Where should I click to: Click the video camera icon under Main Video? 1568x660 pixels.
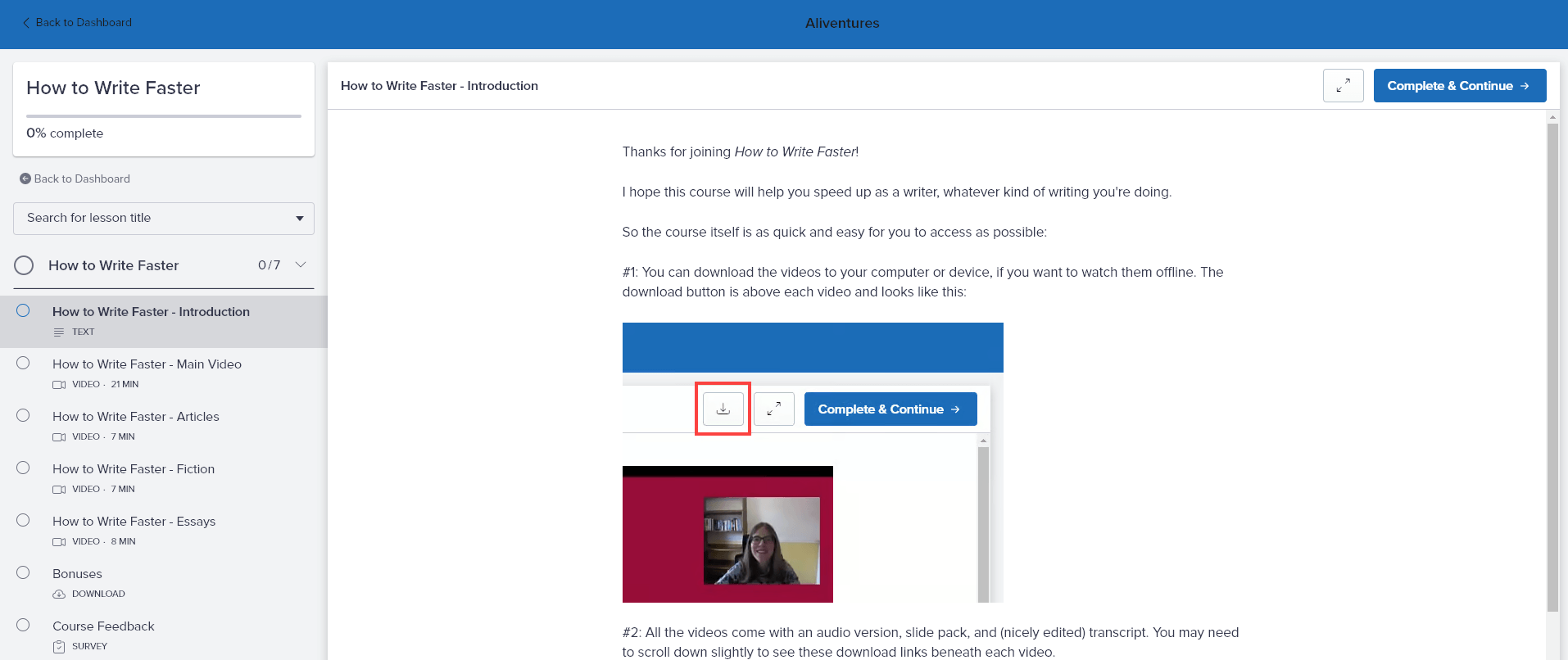click(x=59, y=385)
